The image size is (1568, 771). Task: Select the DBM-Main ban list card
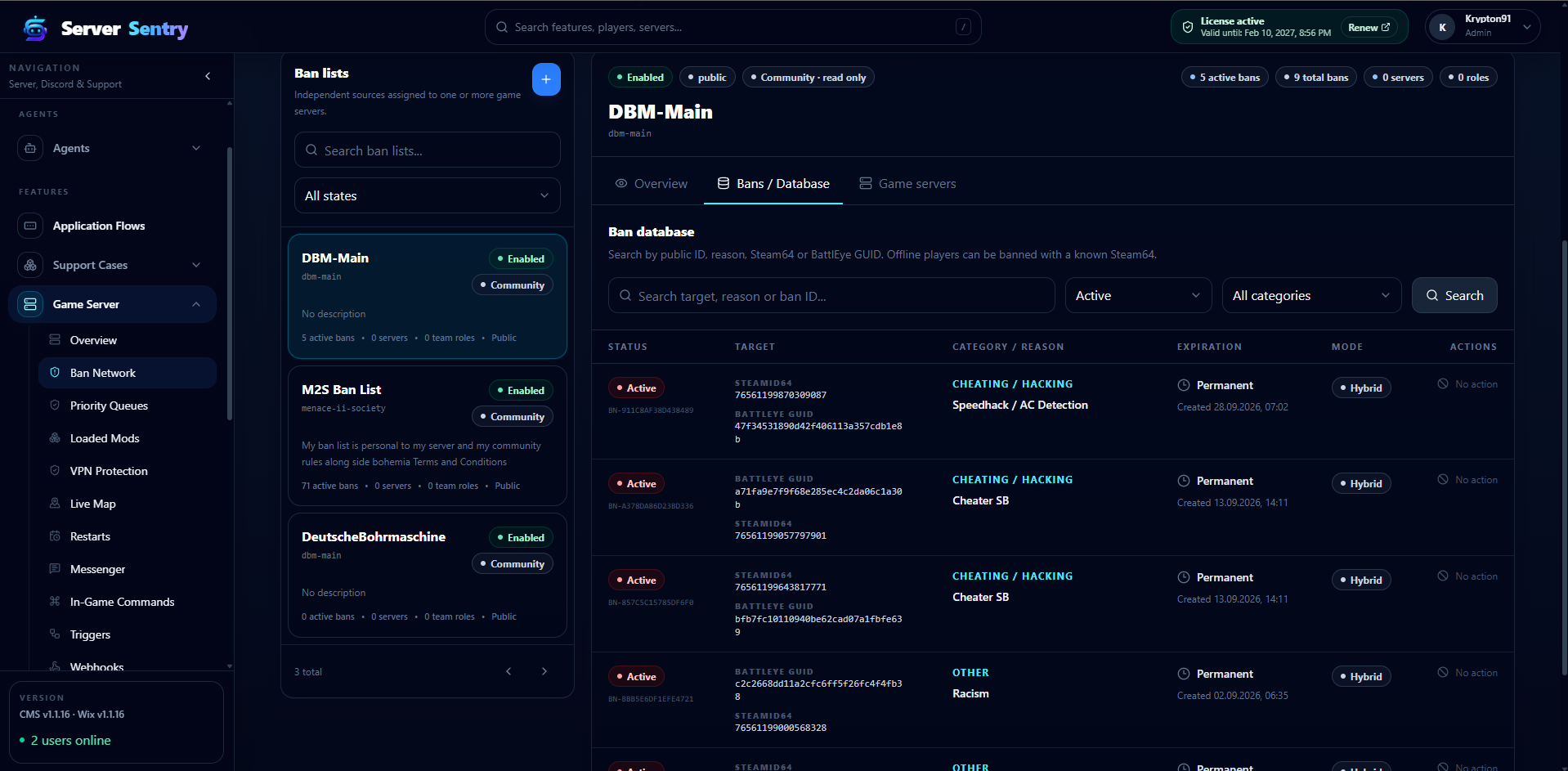coord(428,296)
